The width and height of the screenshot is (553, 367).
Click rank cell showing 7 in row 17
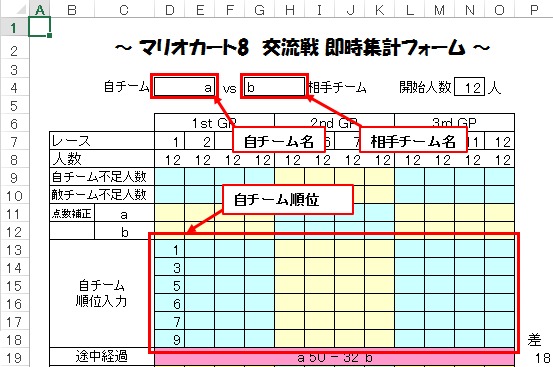[x=169, y=321]
